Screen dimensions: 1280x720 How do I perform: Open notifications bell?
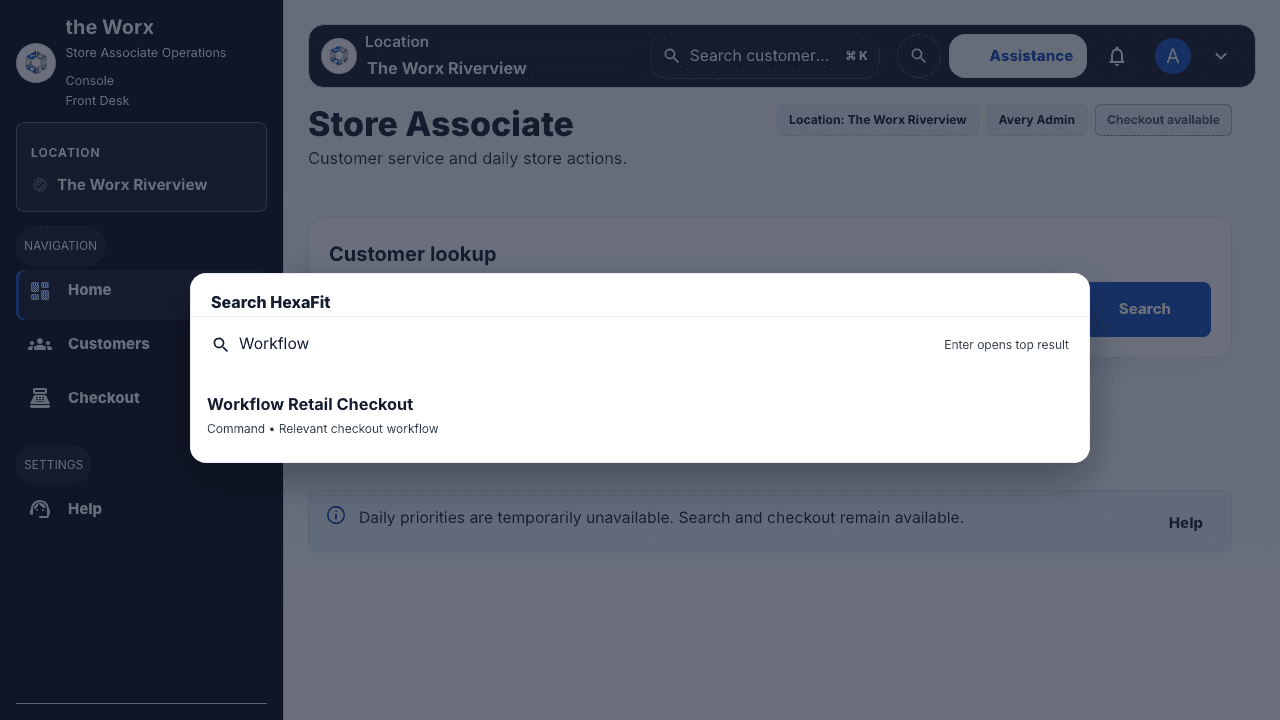point(1117,56)
